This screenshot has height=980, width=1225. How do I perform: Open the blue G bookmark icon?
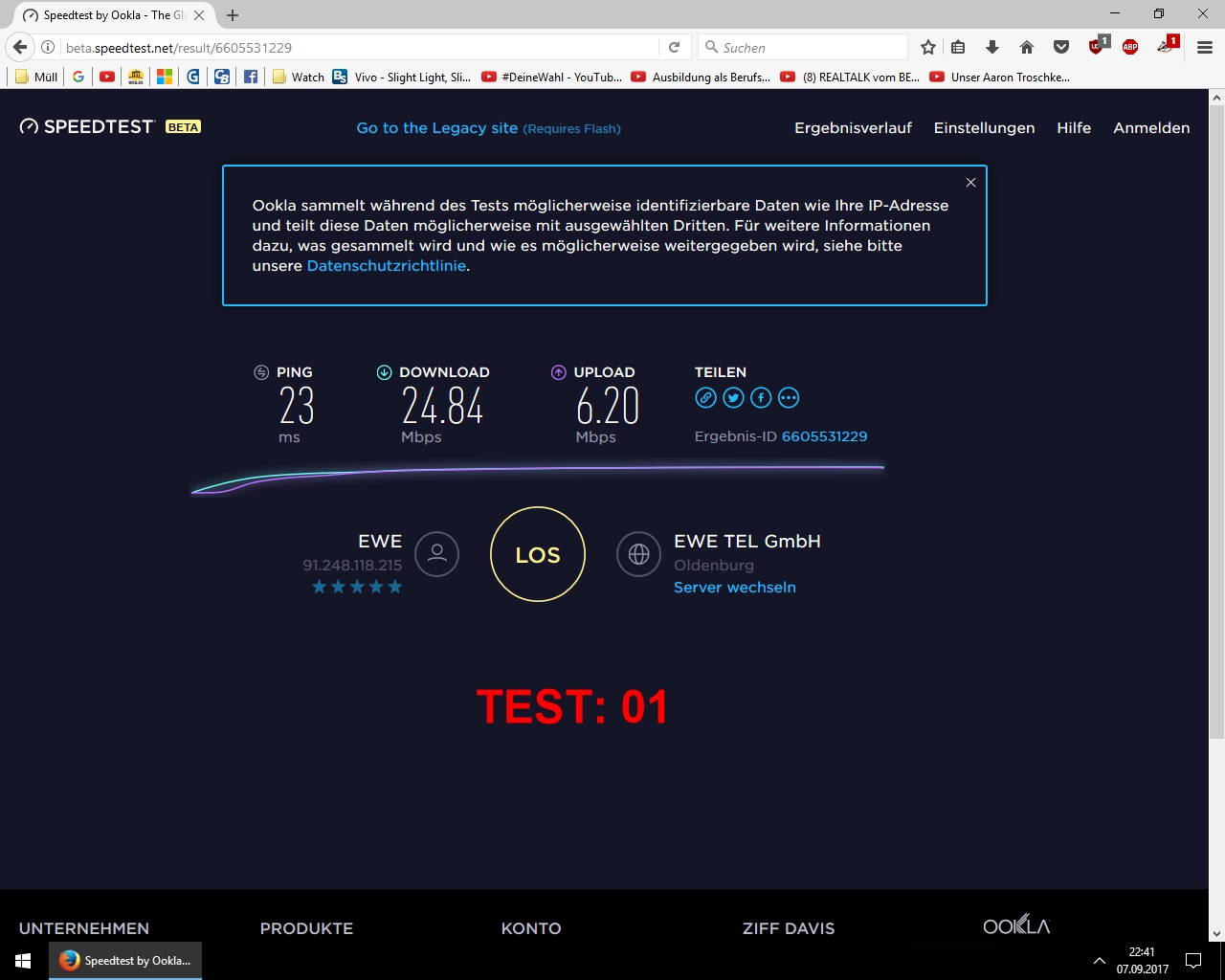[193, 77]
